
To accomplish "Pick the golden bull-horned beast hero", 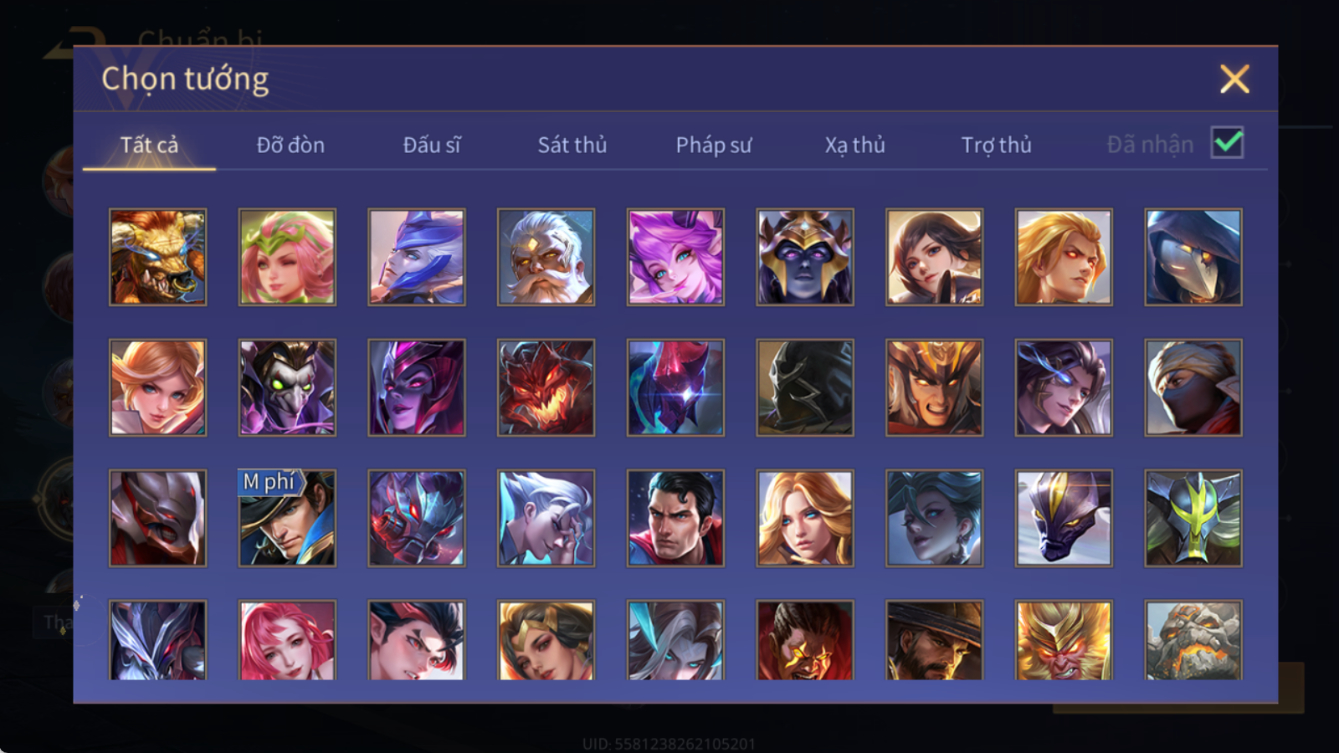I will 158,257.
